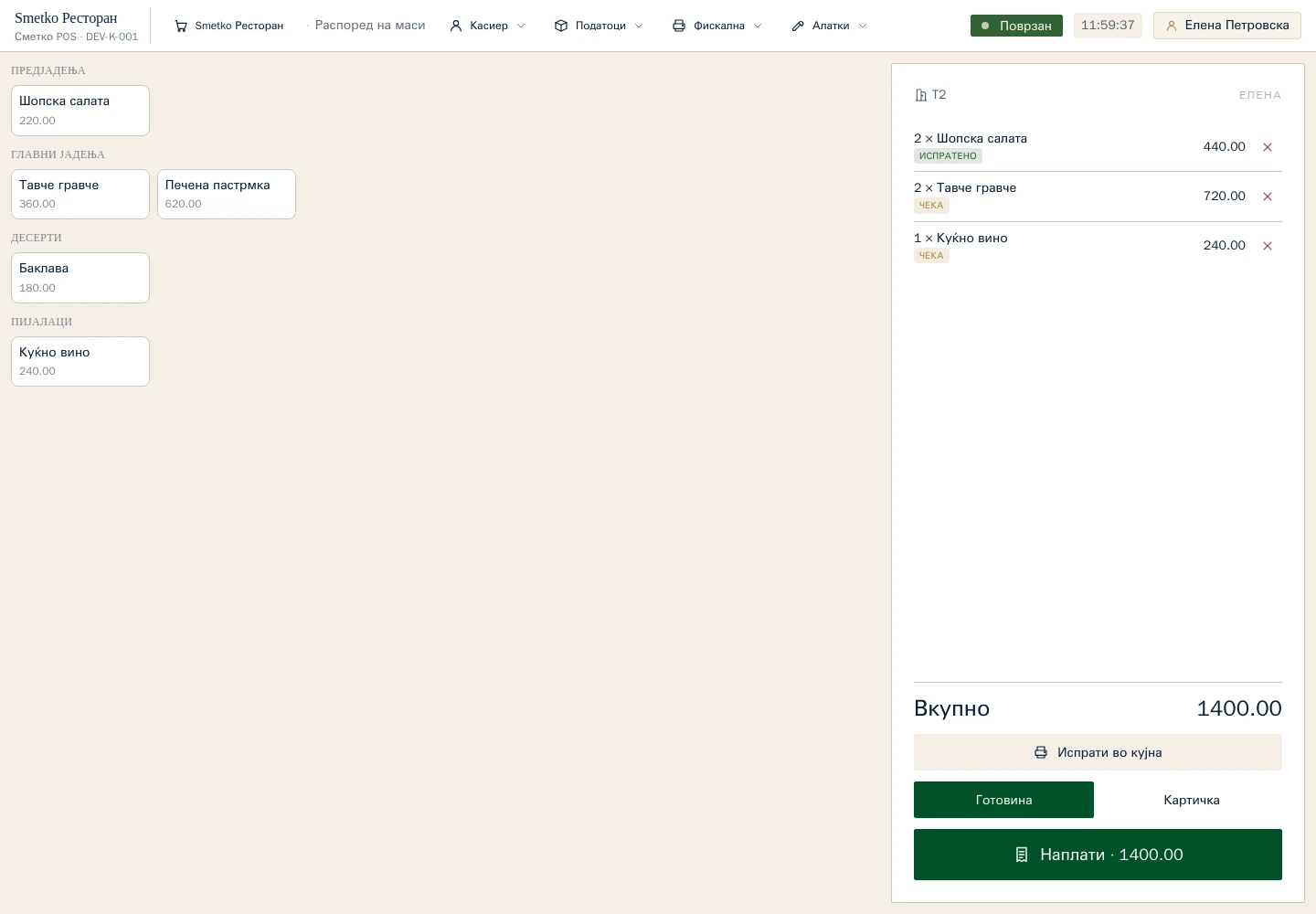Select Готовина payment method
The height and width of the screenshot is (914, 1316).
click(1003, 800)
